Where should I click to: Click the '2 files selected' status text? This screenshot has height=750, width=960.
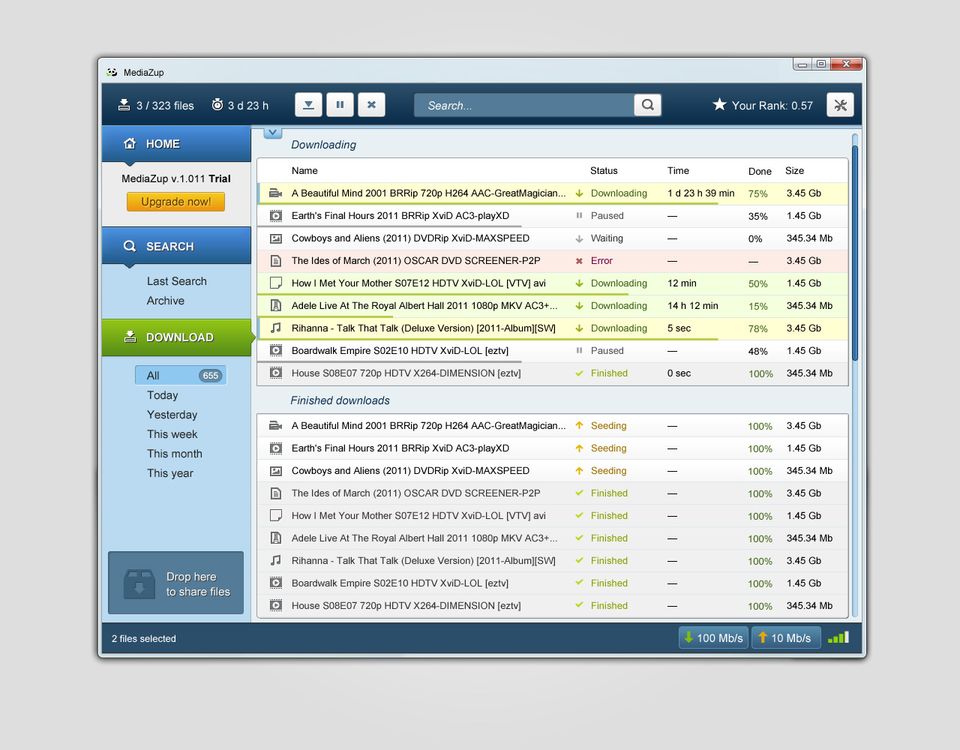144,639
